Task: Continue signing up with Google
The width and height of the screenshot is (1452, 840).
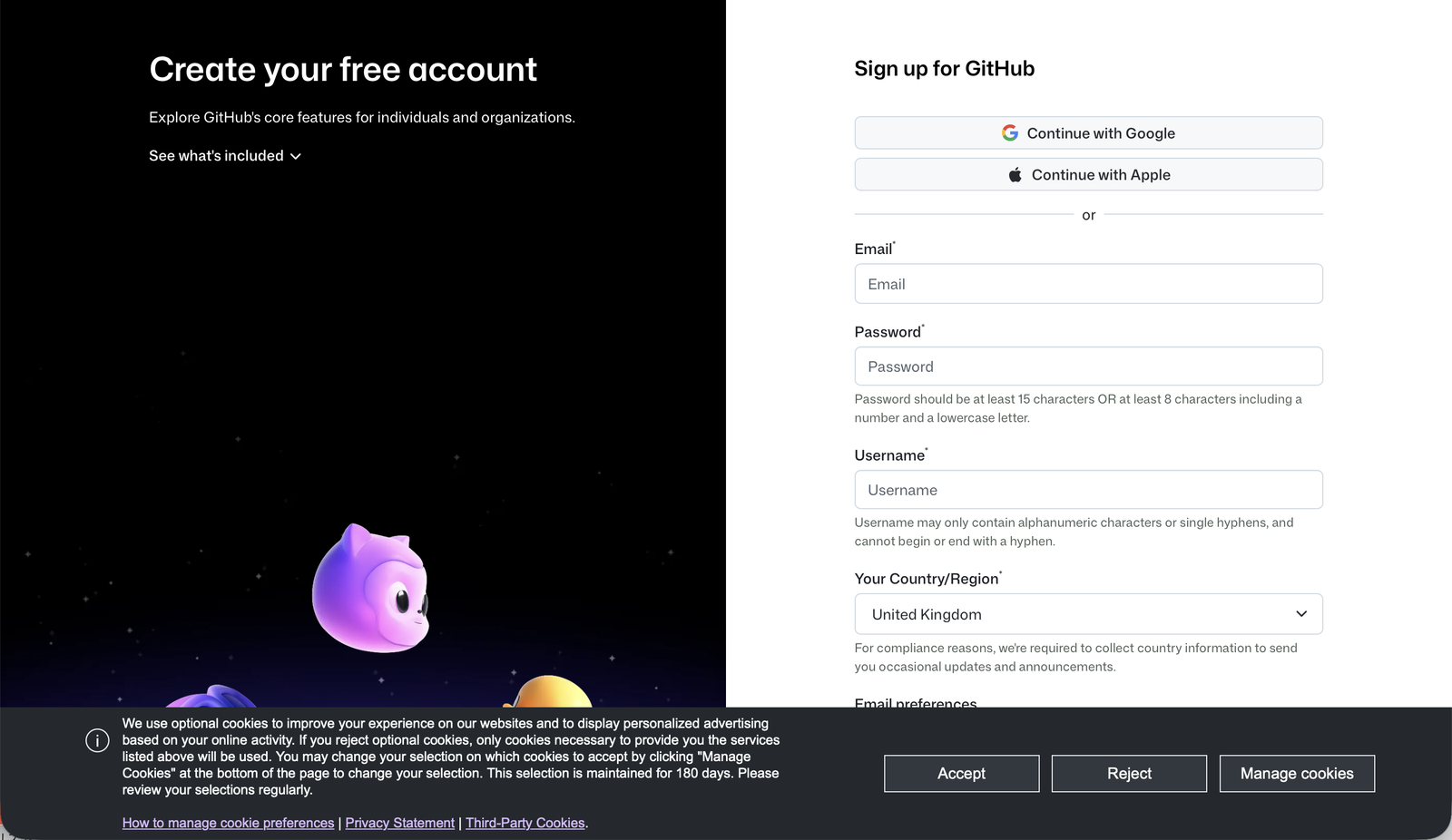Action: pyautogui.click(x=1088, y=132)
